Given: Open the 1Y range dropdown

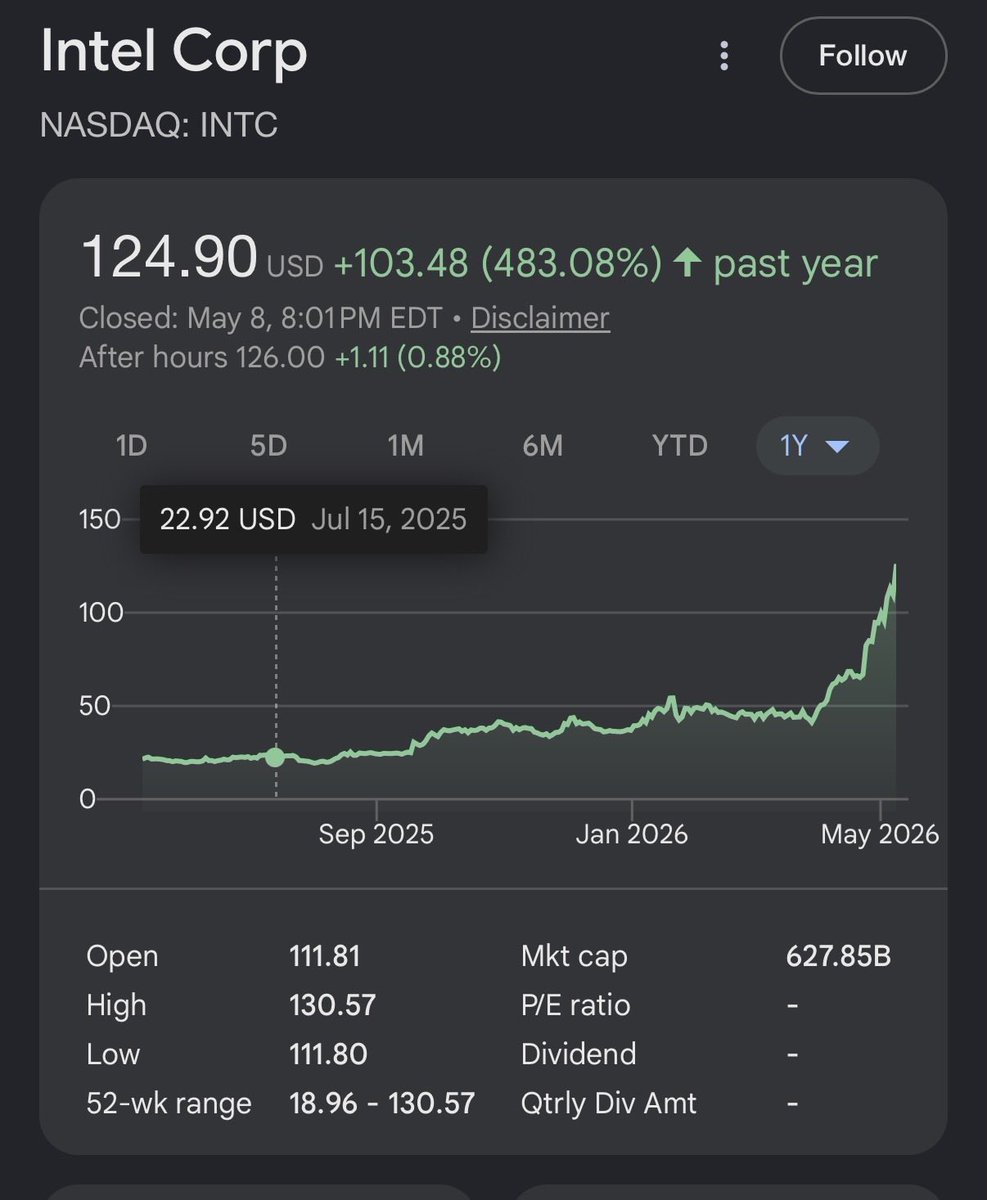Looking at the screenshot, I should coord(816,445).
